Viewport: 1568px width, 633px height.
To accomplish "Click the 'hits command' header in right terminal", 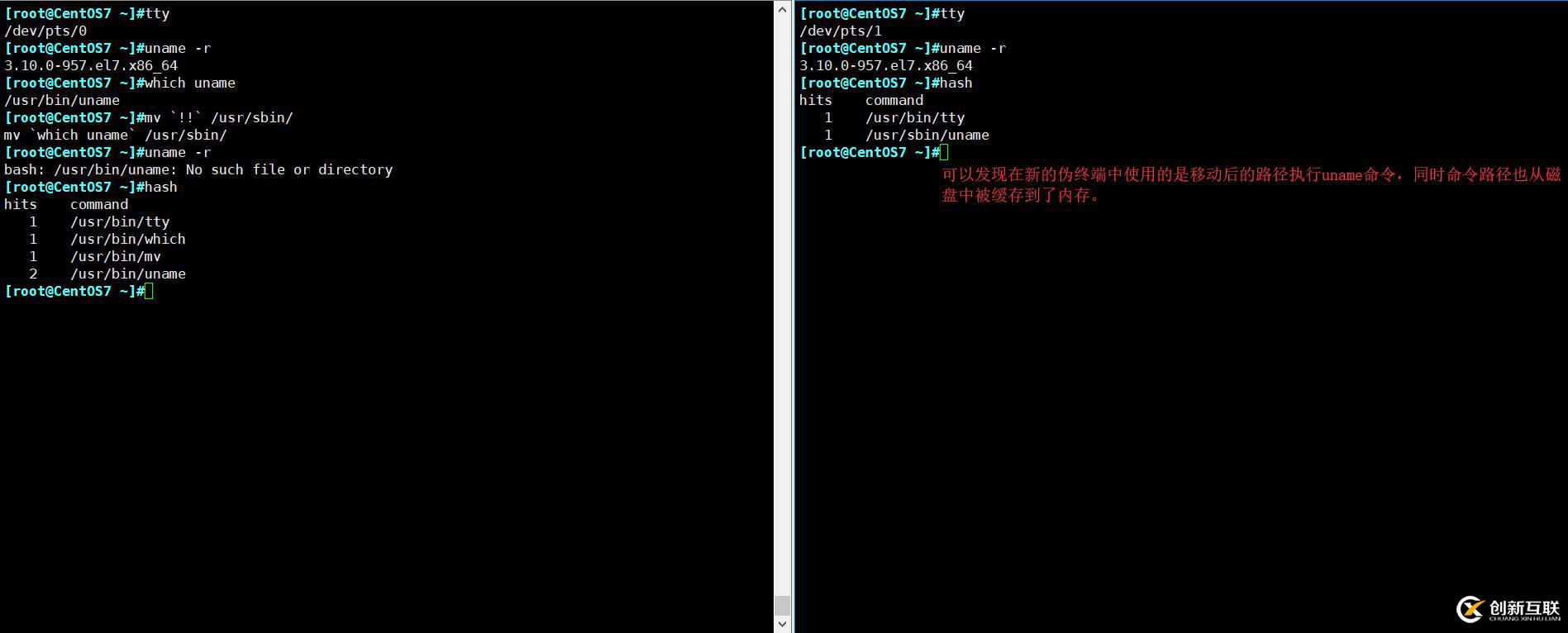I will tap(861, 100).
